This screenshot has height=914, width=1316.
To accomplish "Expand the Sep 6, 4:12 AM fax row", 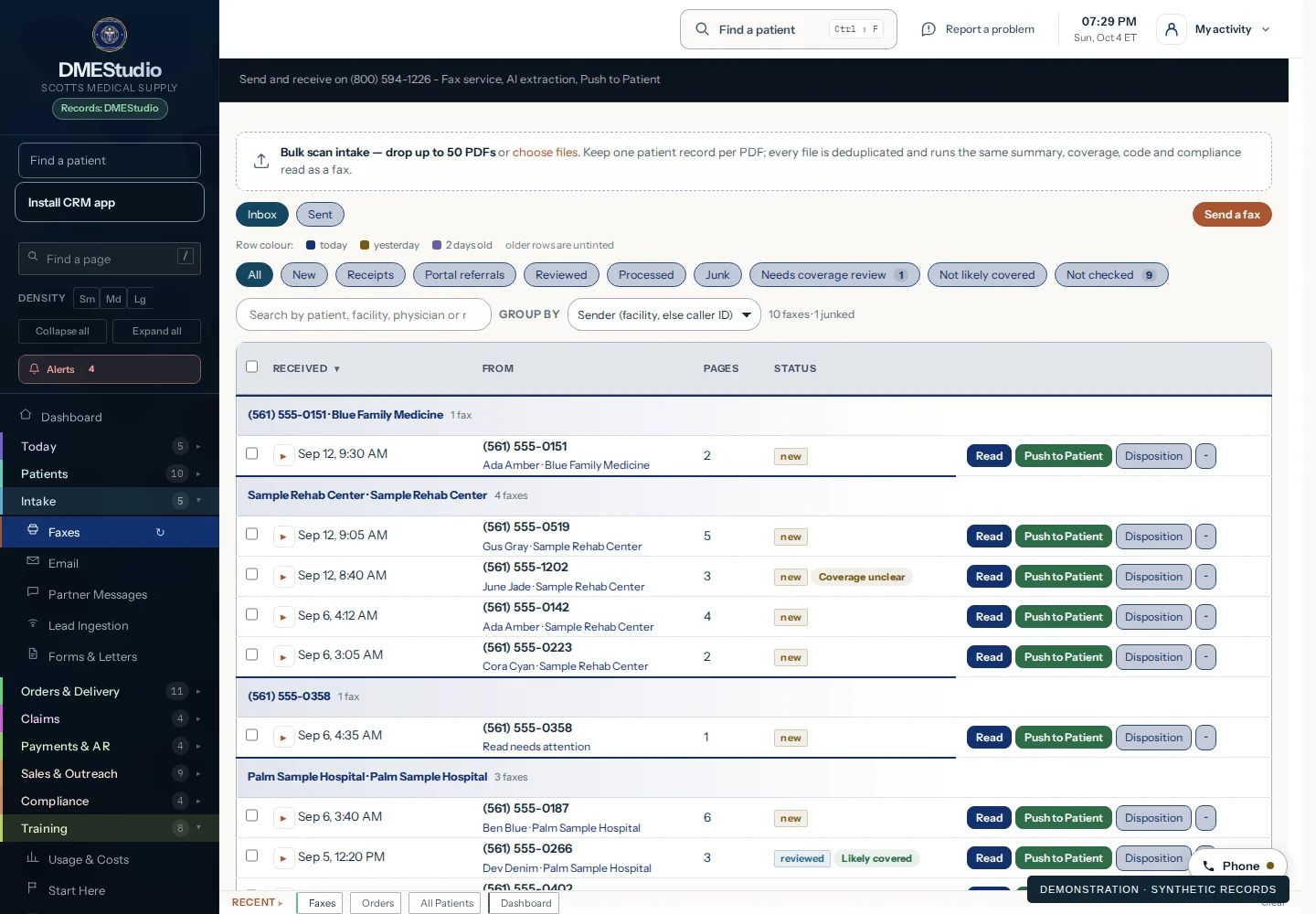I will click(x=283, y=617).
